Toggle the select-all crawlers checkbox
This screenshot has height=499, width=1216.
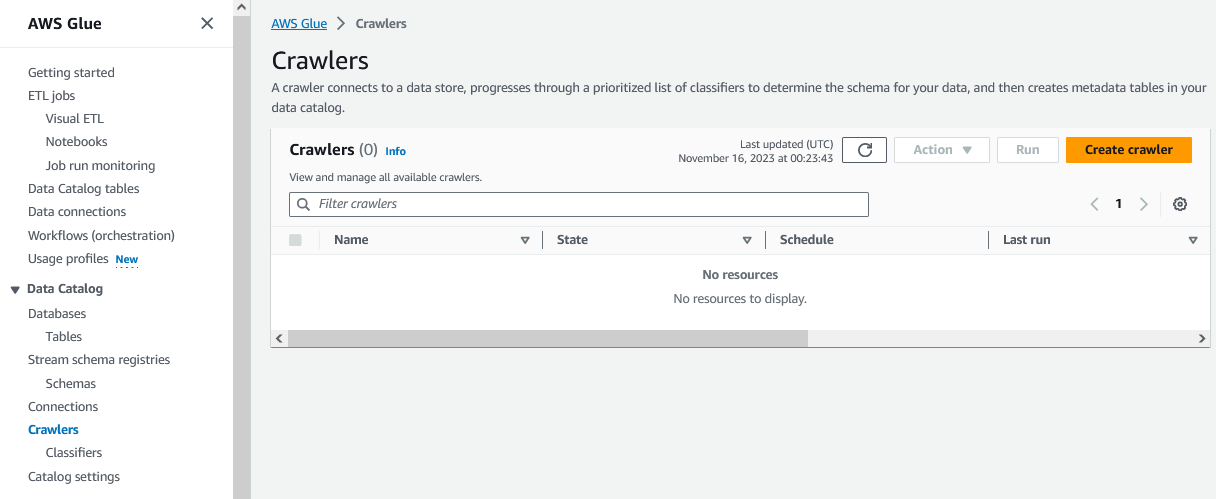[295, 240]
